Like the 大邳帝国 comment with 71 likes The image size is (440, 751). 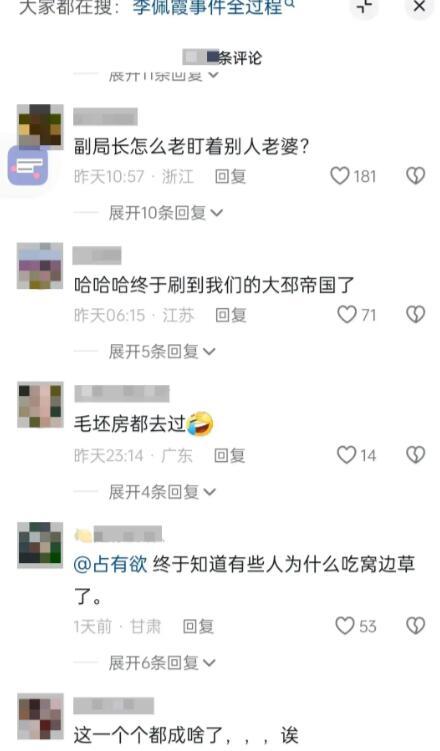click(347, 315)
